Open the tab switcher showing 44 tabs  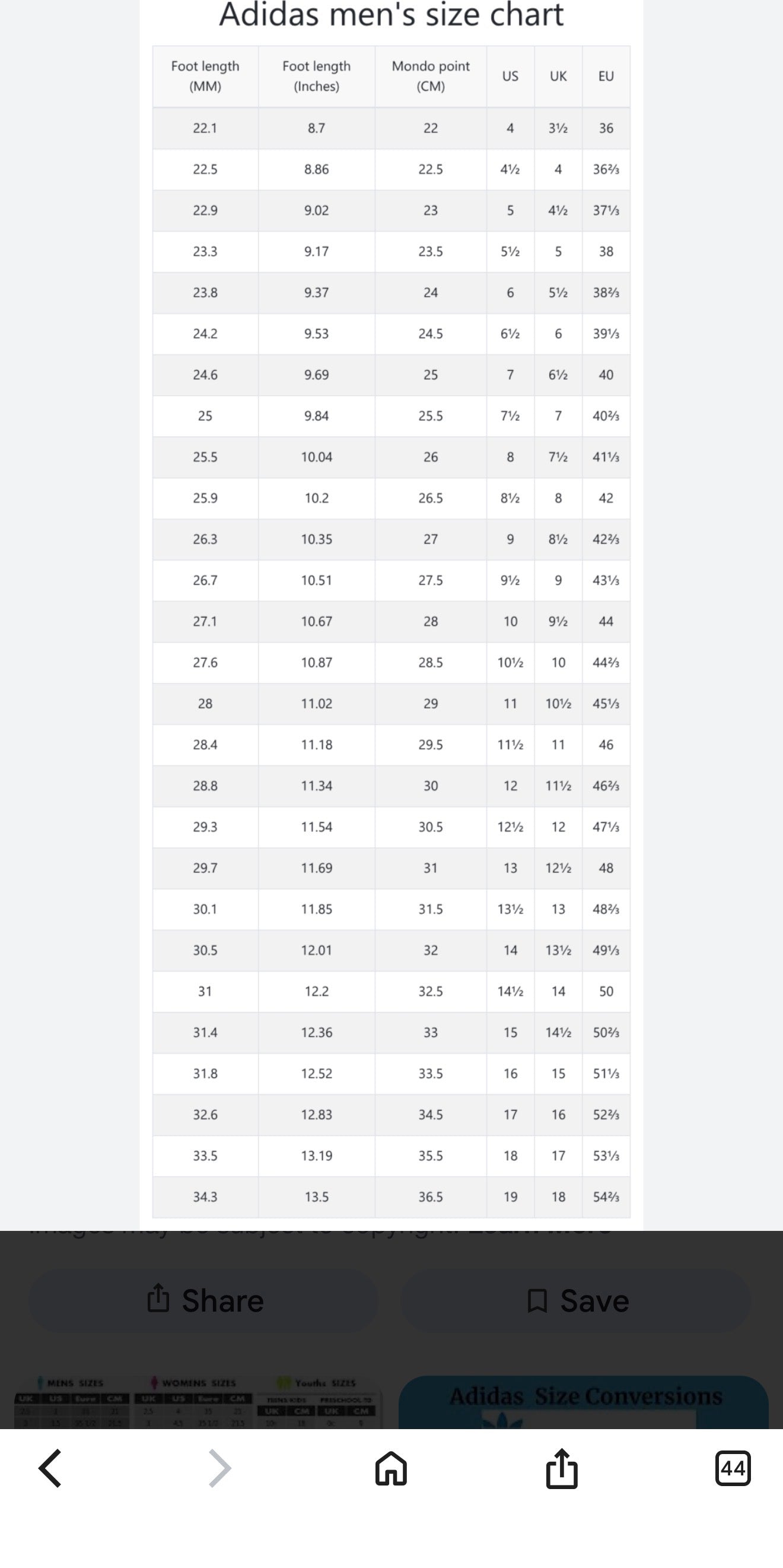click(733, 1468)
